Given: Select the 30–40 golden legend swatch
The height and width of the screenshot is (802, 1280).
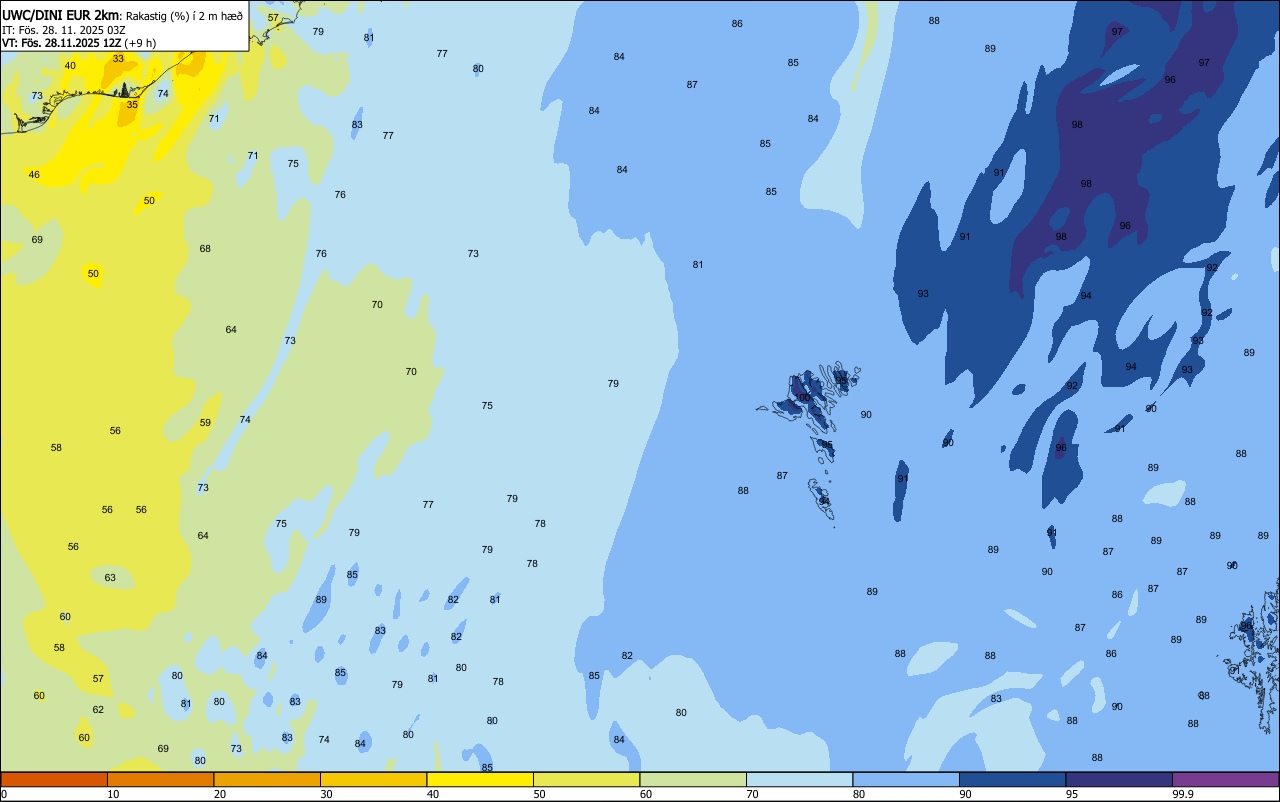Looking at the screenshot, I should tap(373, 779).
